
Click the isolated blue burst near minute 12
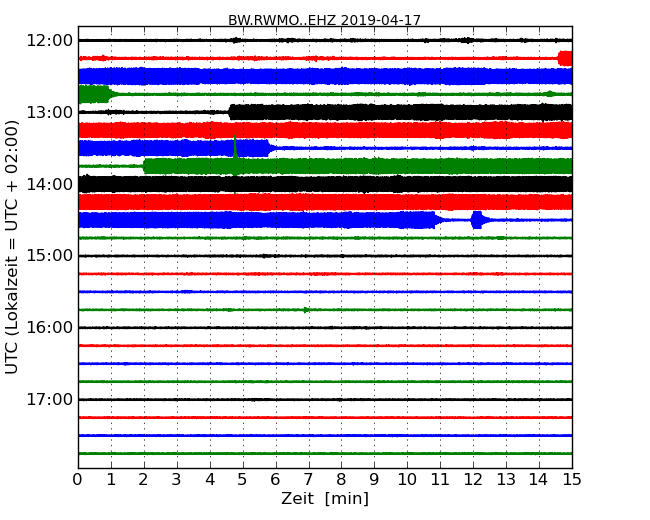pos(477,220)
